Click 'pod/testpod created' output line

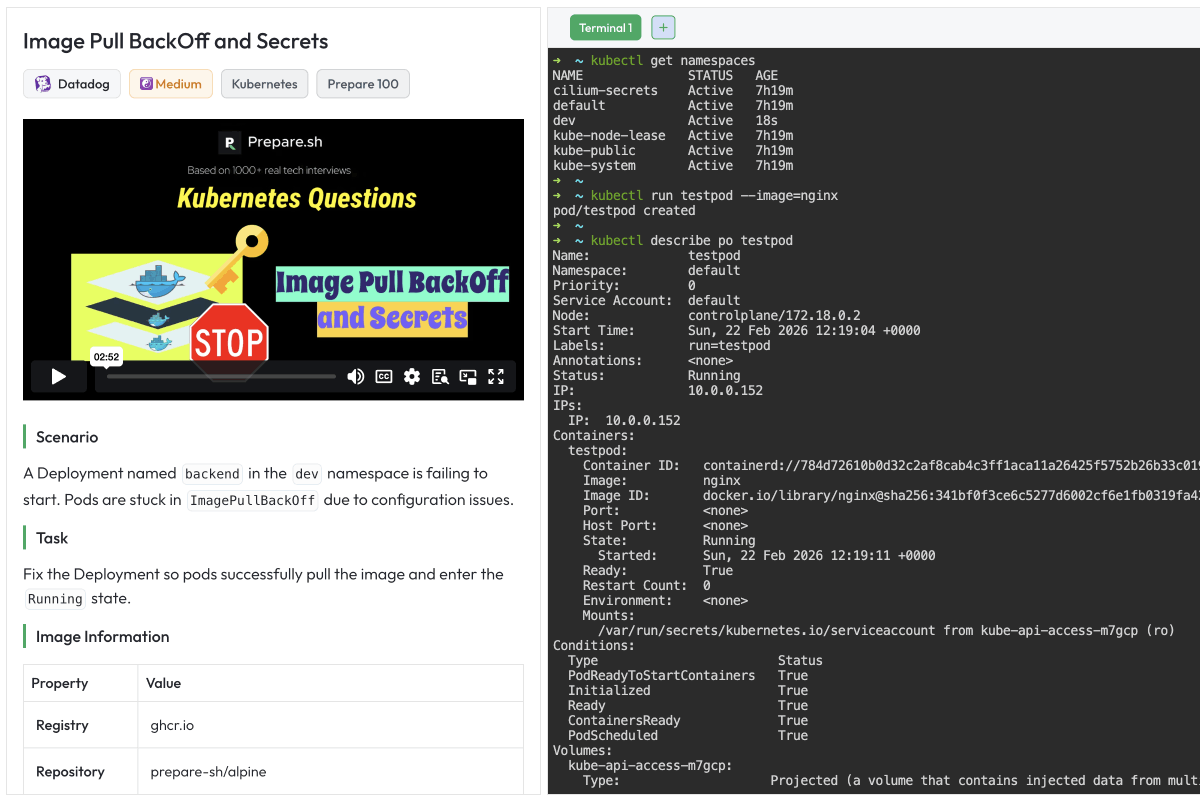(624, 210)
